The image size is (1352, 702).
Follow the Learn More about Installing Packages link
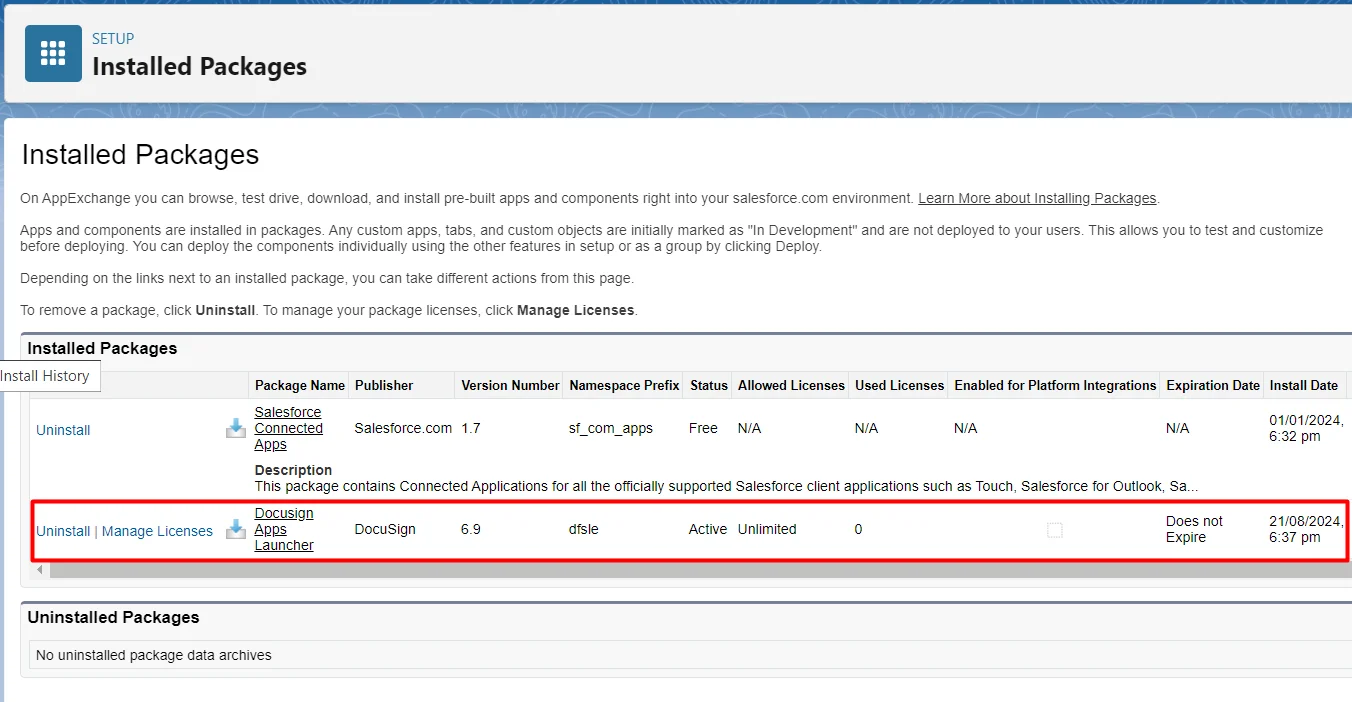click(x=1036, y=197)
